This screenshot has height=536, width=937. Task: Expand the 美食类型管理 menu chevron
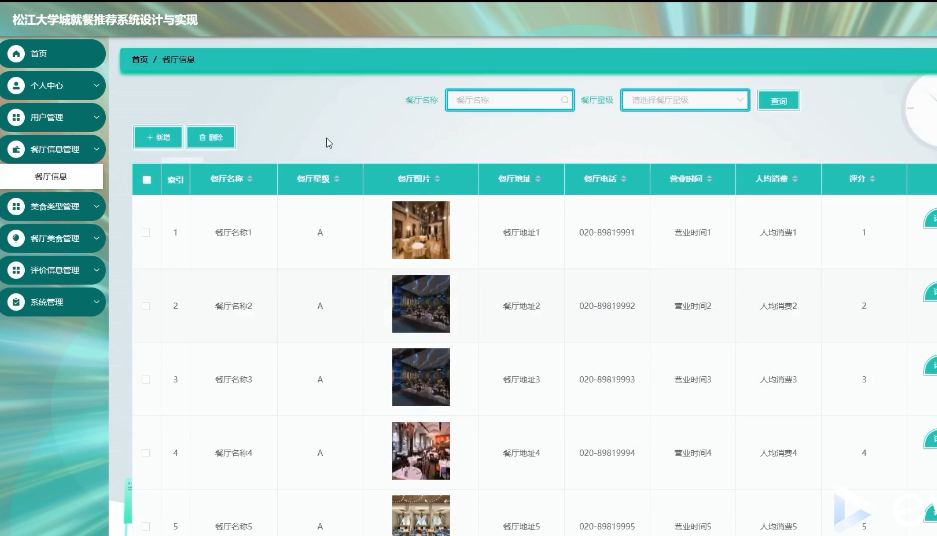[x=96, y=206]
